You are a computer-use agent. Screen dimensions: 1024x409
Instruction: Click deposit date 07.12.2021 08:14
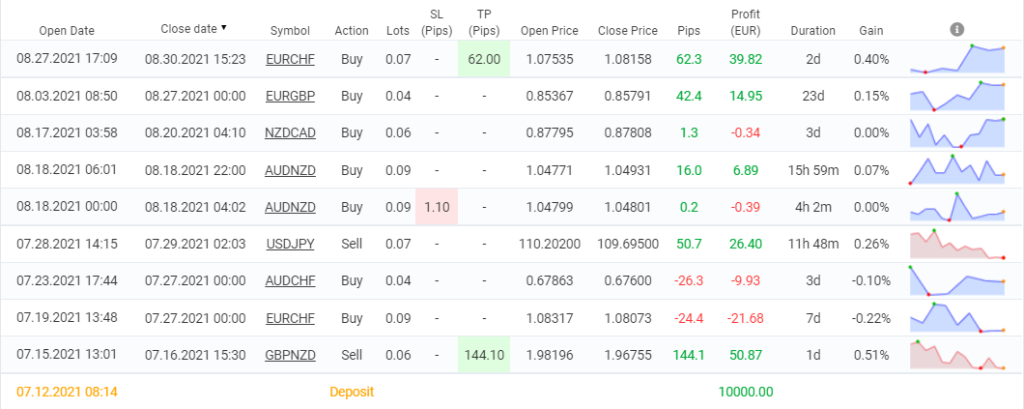point(67,392)
